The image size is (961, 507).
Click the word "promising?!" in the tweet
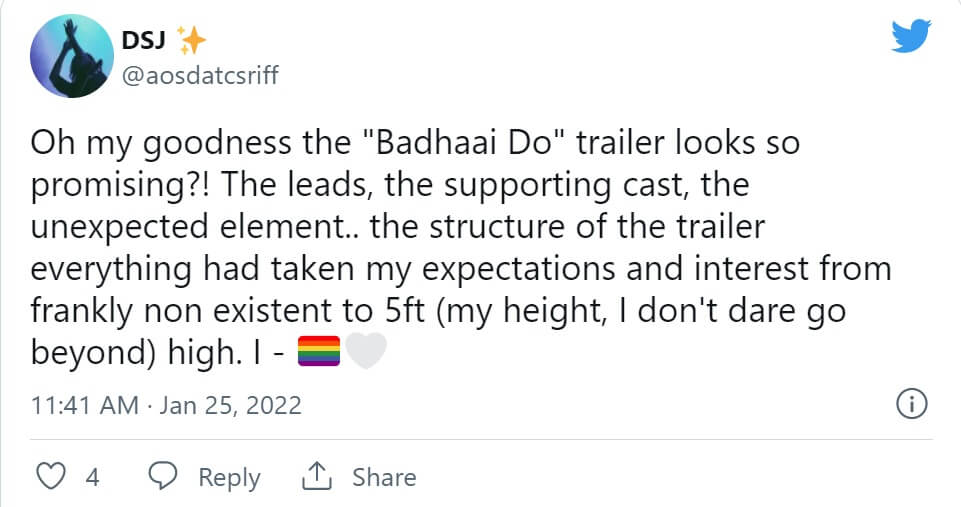112,185
